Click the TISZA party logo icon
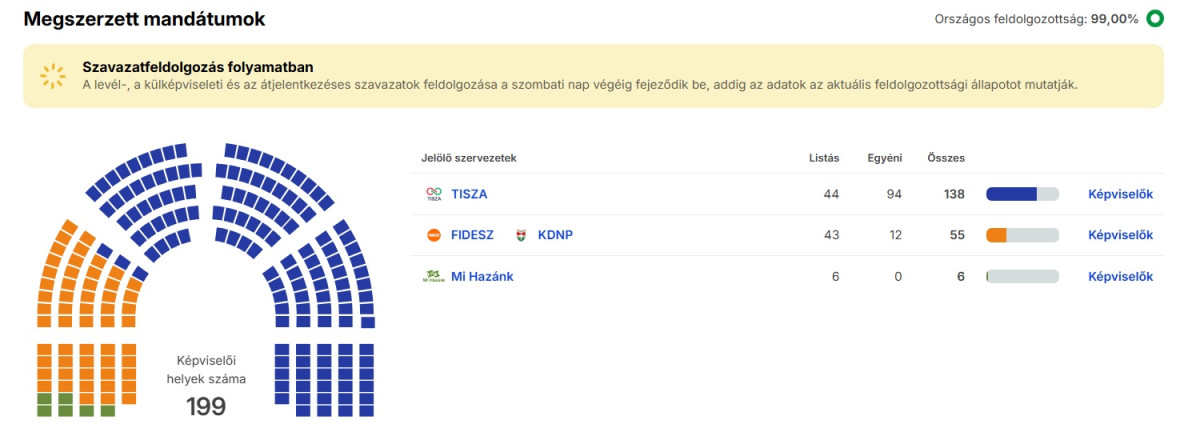Screen dimensions: 1200x440 click(x=433, y=194)
